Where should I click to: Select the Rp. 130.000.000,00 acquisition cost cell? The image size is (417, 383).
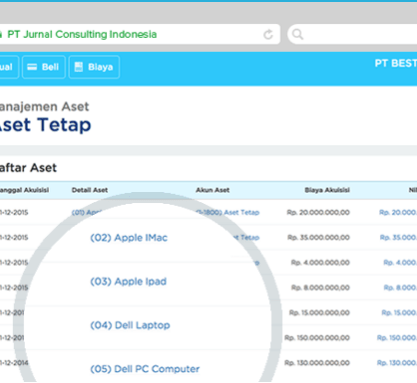click(x=317, y=363)
